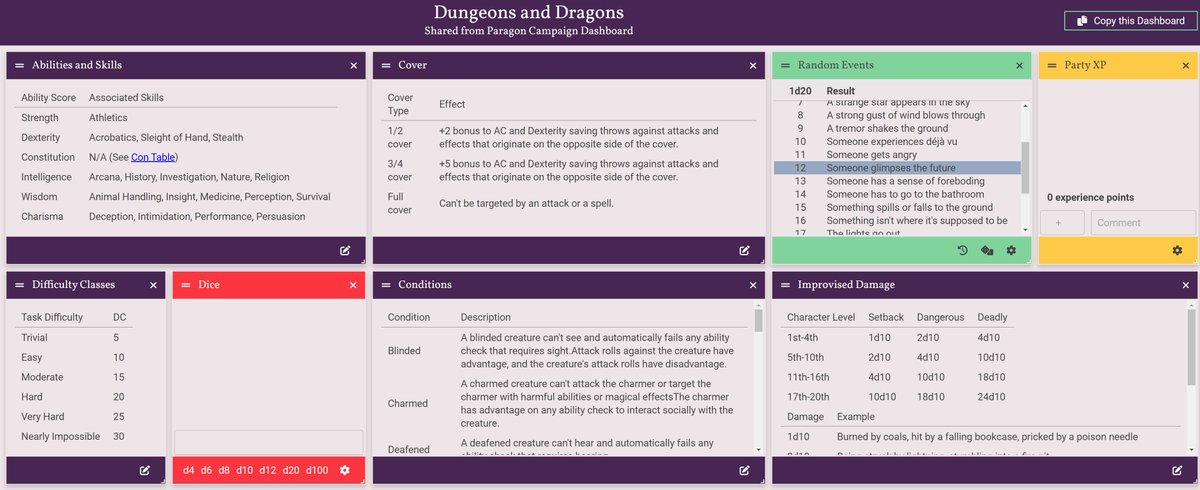Roll a d20 die
This screenshot has height=490, width=1200.
click(x=291, y=470)
